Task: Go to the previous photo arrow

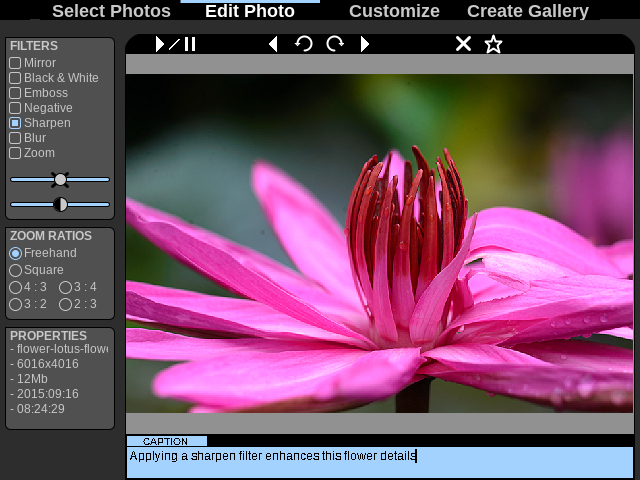Action: [273, 44]
